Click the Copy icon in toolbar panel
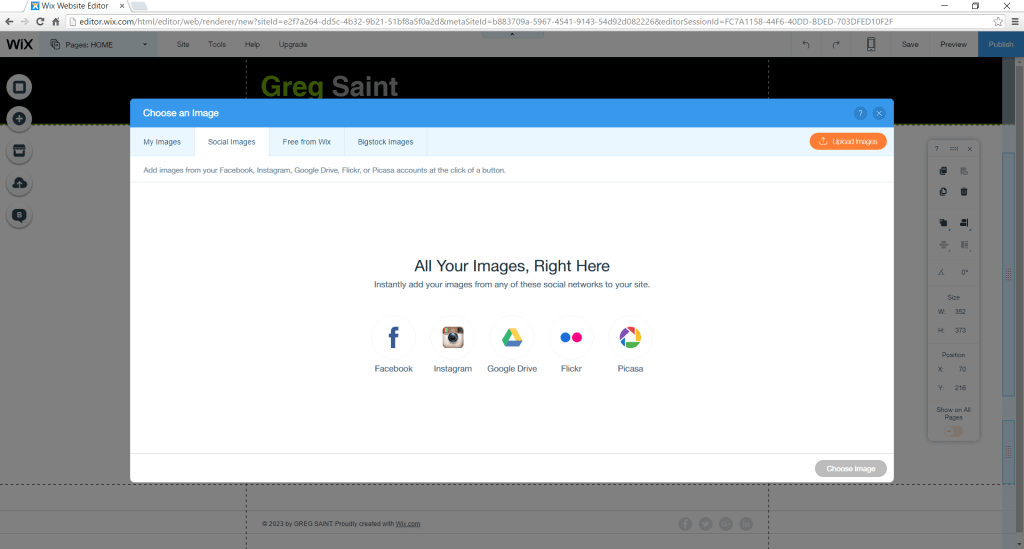This screenshot has width=1024, height=549. 943,171
